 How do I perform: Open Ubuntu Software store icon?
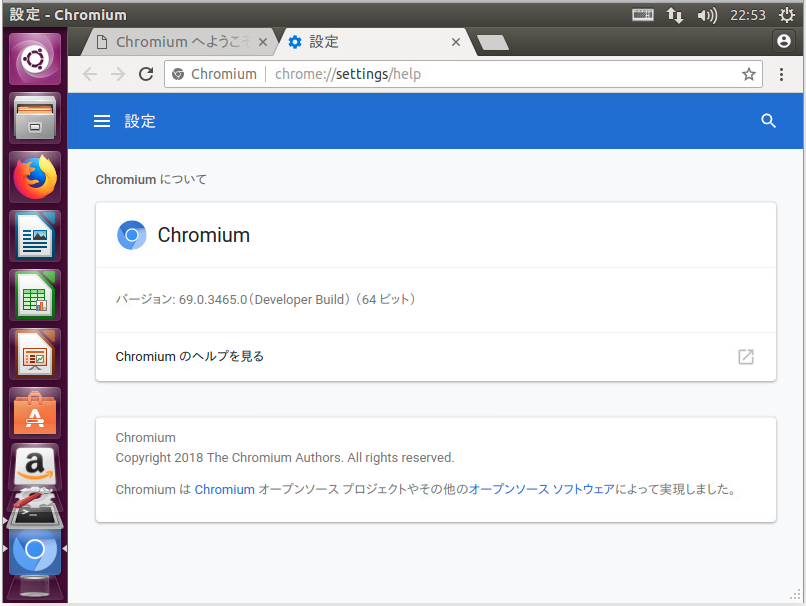(x=35, y=414)
